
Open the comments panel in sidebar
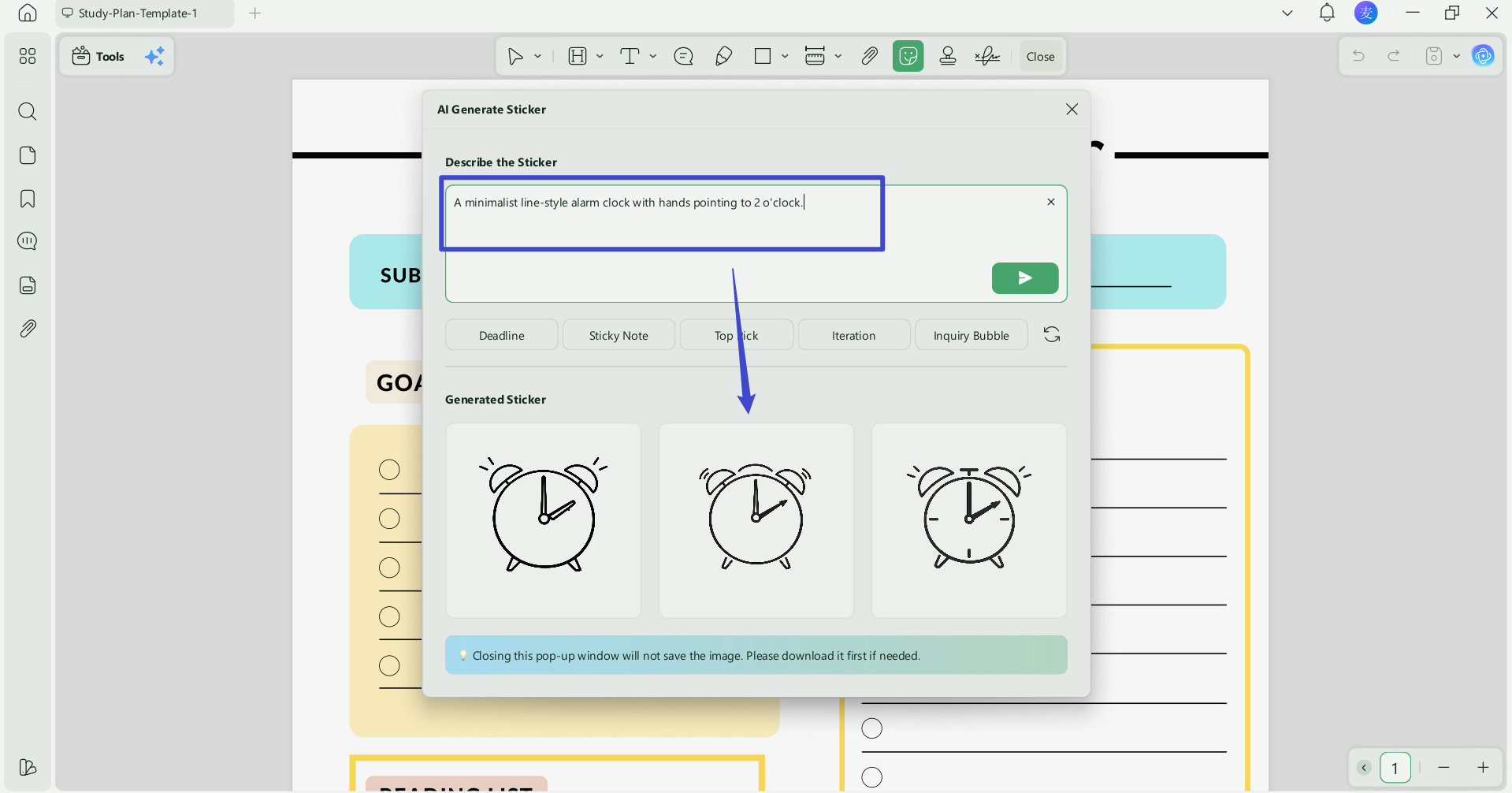pyautogui.click(x=28, y=241)
